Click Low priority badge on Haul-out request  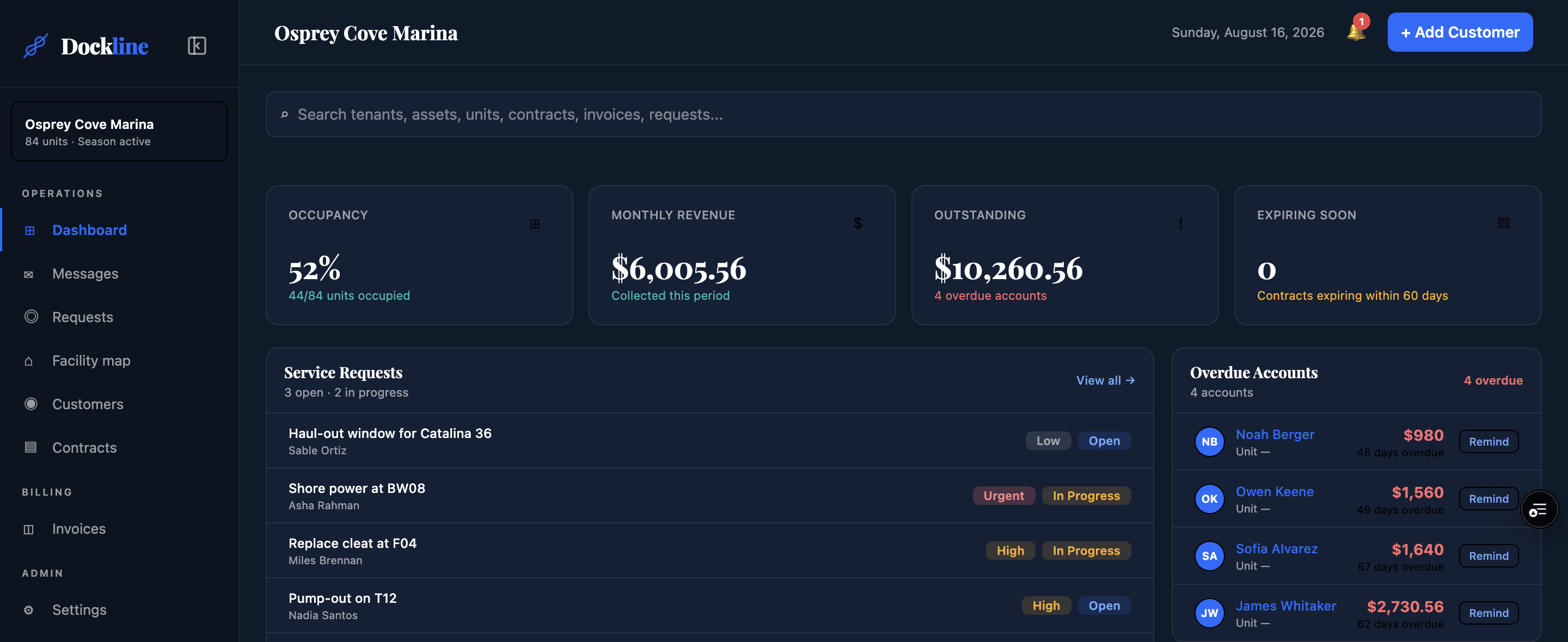1048,441
